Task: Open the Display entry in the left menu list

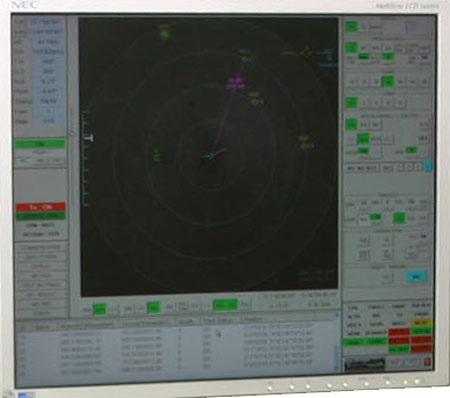Action: coord(41,267)
